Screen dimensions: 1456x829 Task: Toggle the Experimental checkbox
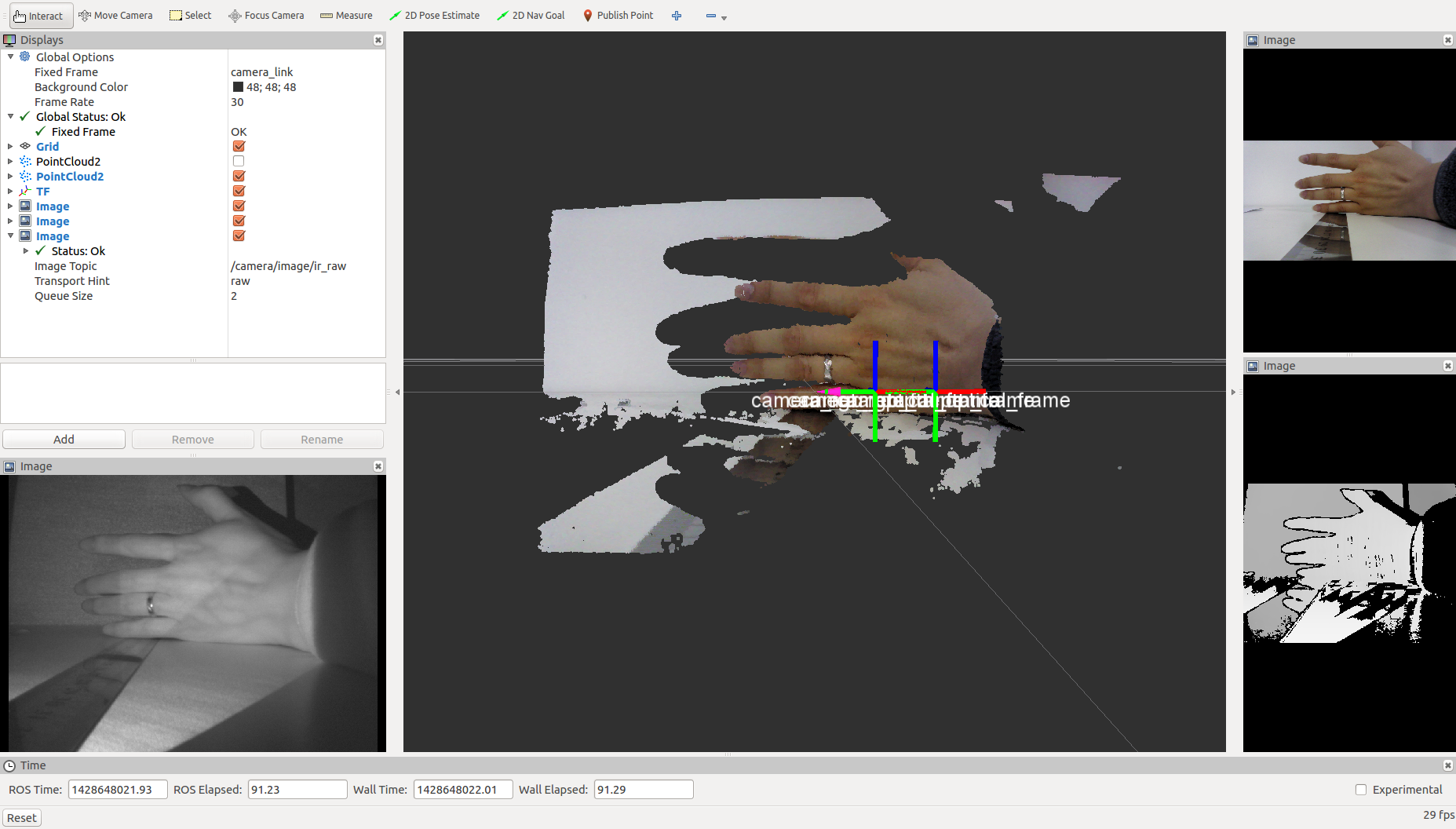click(1361, 790)
